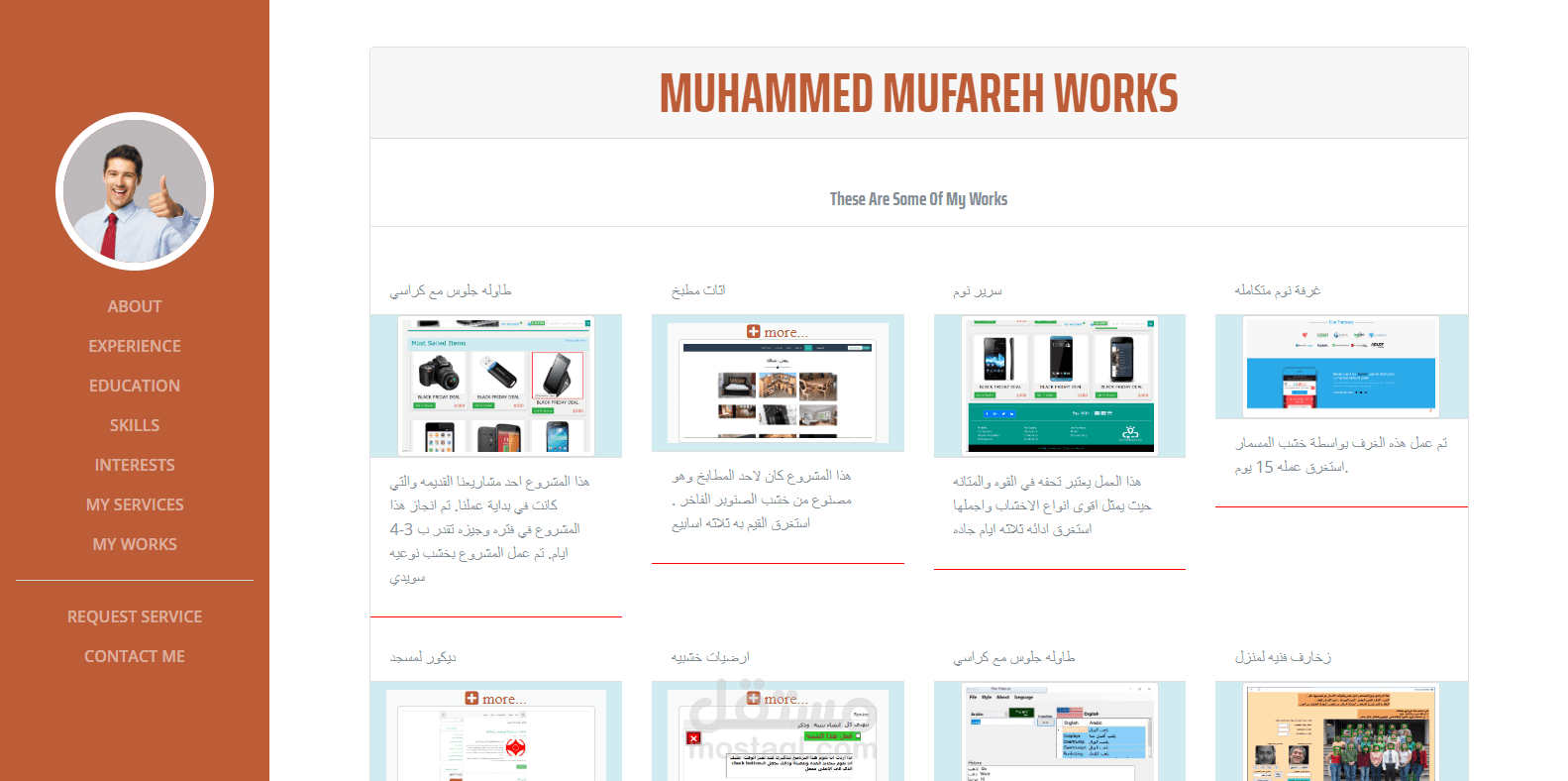The height and width of the screenshot is (781, 1568).
Task: Open the REQUEST SERVICE link
Action: [135, 616]
